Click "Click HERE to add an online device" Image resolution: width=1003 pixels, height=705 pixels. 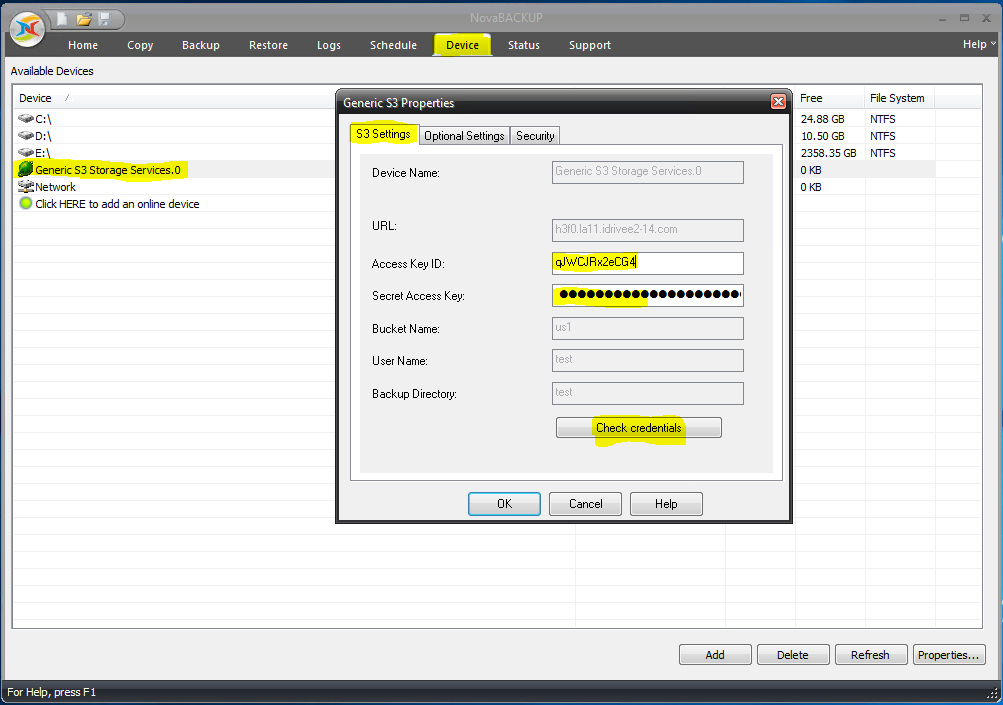[x=117, y=204]
